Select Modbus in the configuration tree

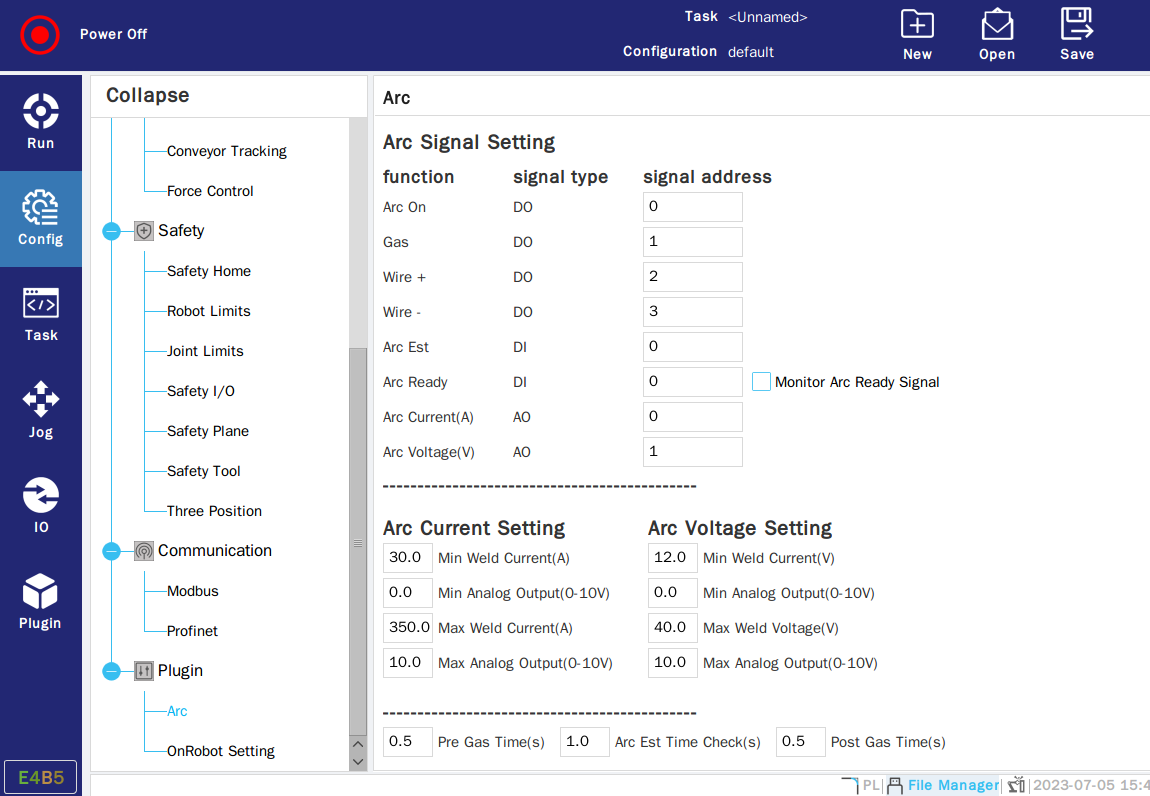click(192, 591)
